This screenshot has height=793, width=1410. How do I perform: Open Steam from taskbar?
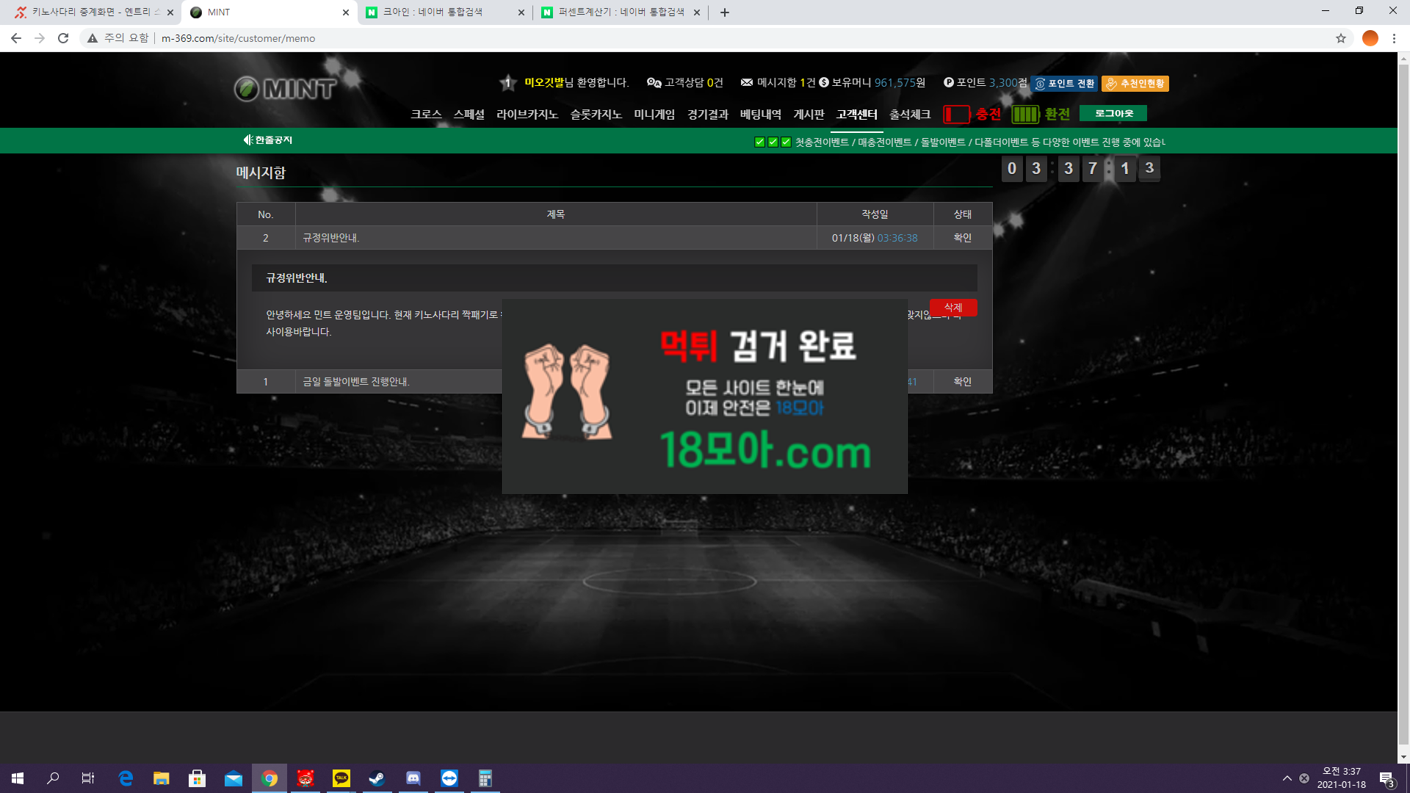pos(377,778)
